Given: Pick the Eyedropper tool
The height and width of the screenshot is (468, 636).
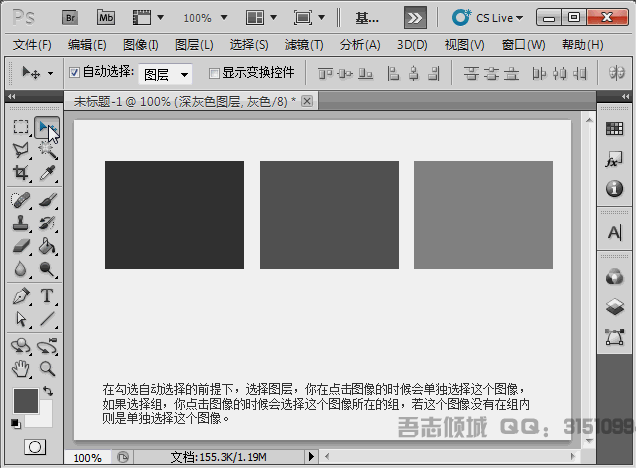Looking at the screenshot, I should coord(46,174).
